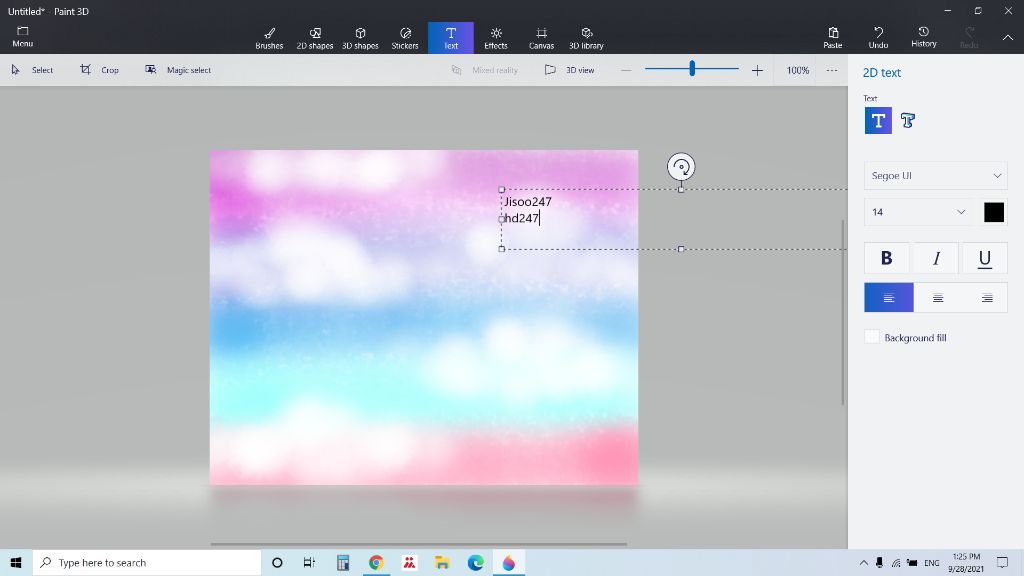Choose the Crop tool
Viewport: 1024px width, 576px height.
pyautogui.click(x=99, y=70)
